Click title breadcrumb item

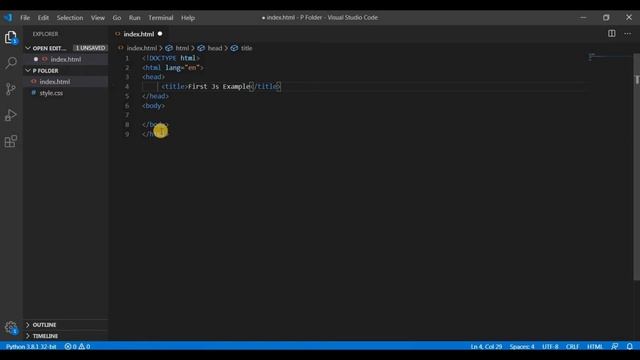(x=247, y=48)
